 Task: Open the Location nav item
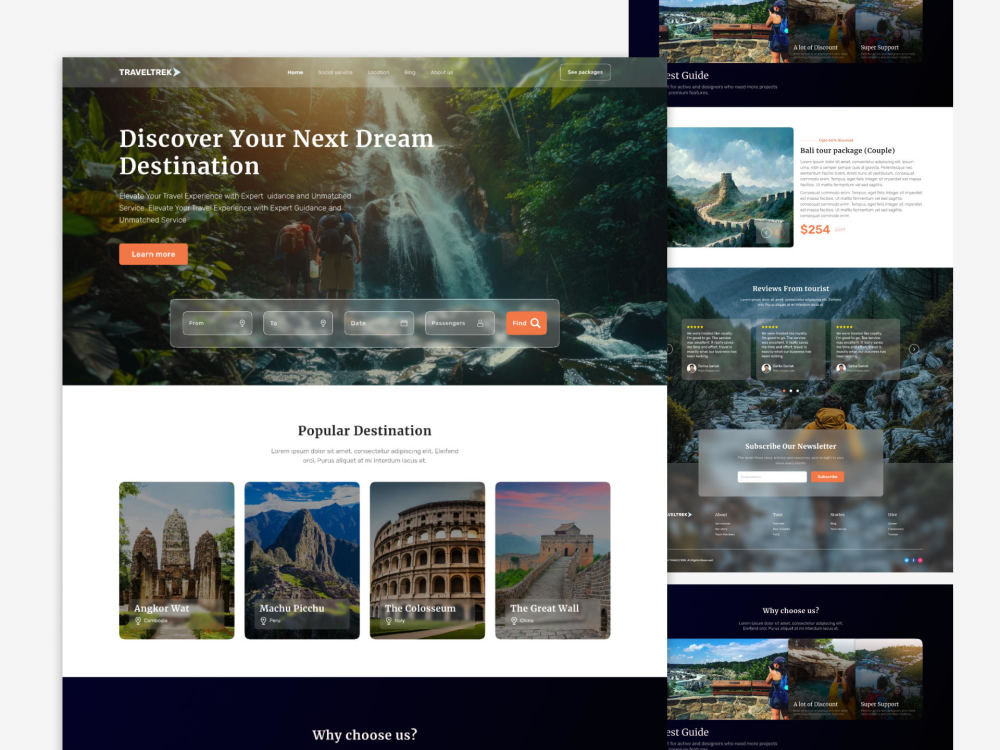[x=378, y=72]
